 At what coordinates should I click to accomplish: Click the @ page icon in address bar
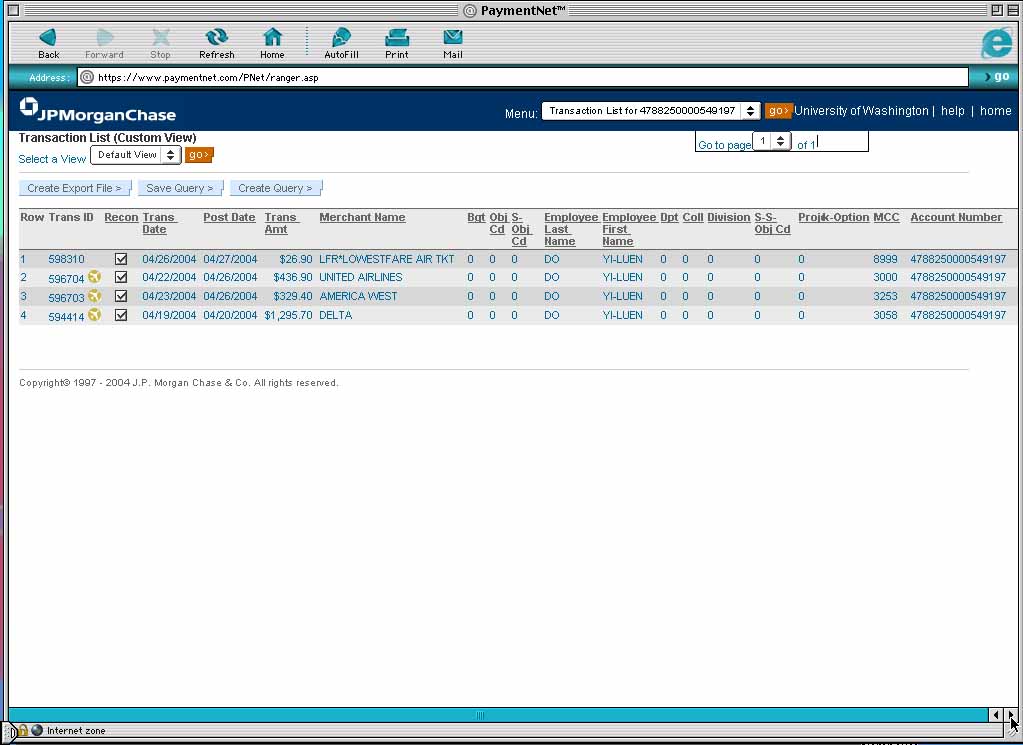[x=87, y=78]
